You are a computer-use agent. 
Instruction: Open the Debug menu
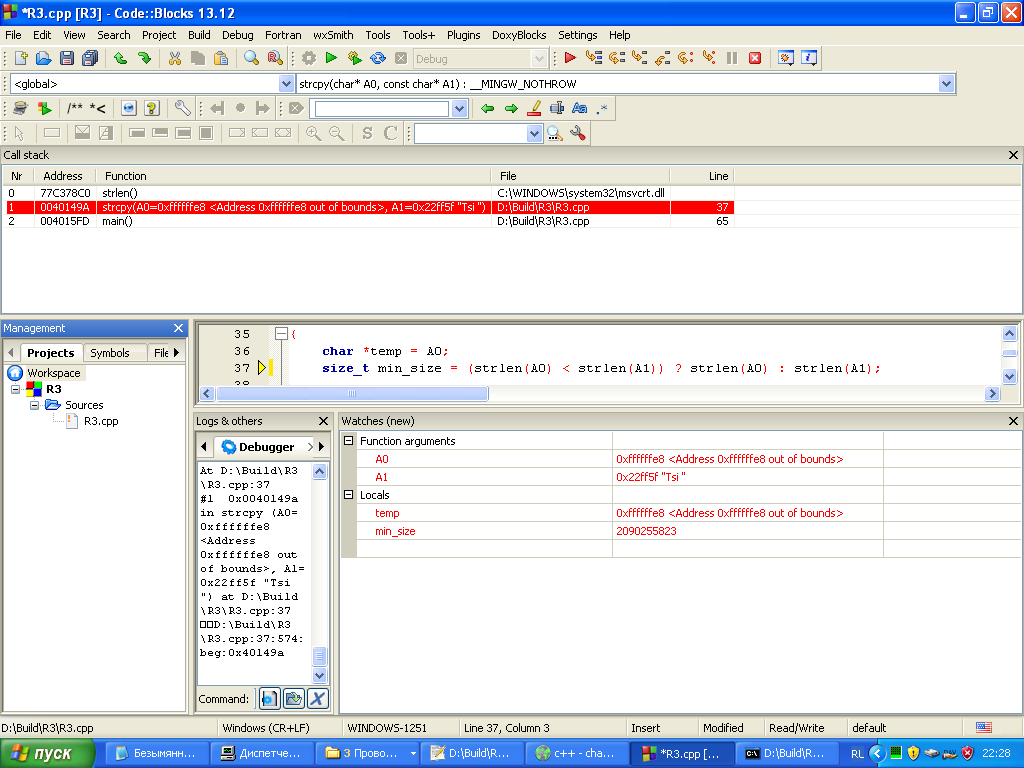click(237, 35)
